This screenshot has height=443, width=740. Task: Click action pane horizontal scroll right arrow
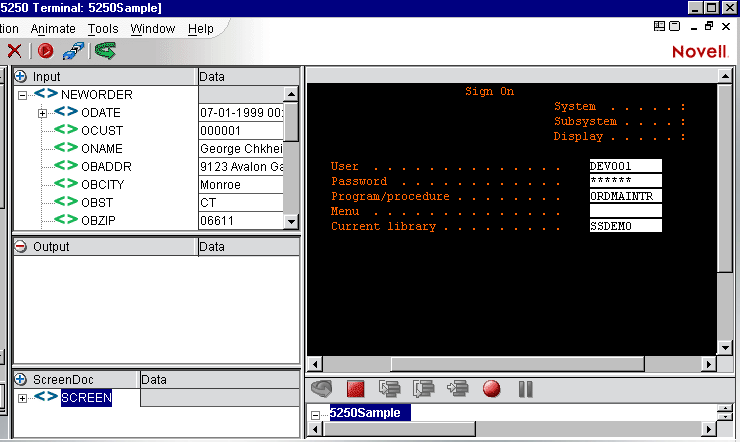pyautogui.click(x=708, y=429)
